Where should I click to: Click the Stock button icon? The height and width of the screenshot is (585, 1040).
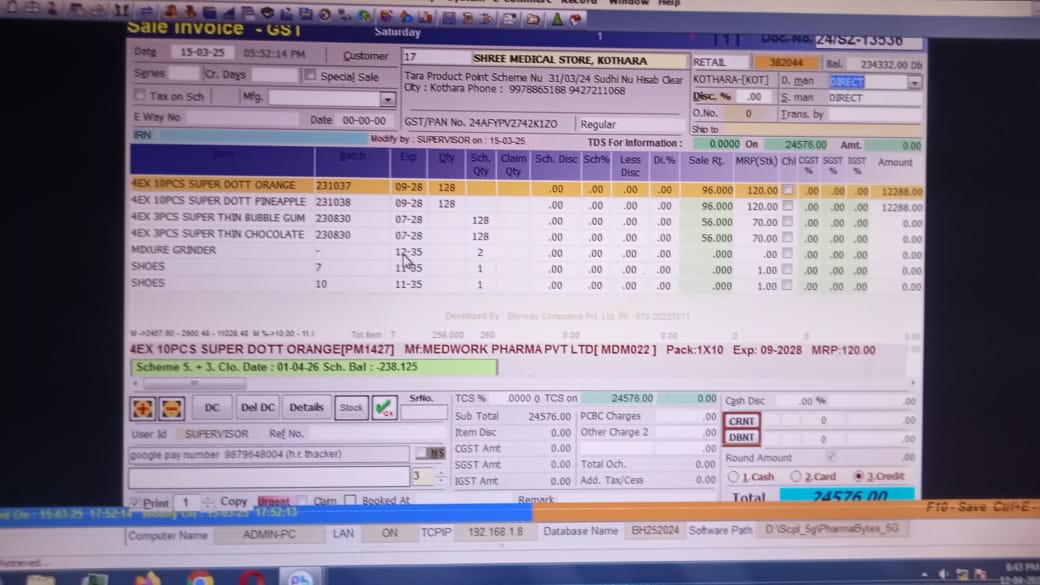(351, 408)
